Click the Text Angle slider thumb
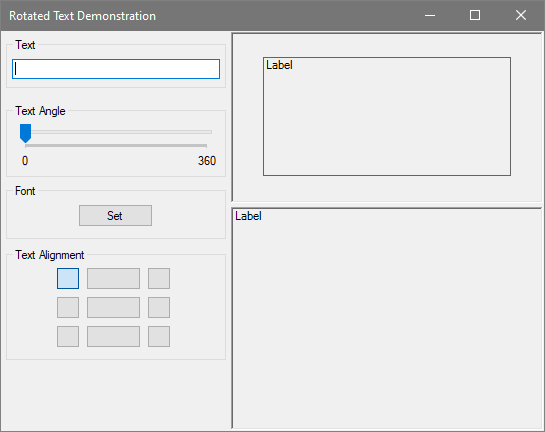The height and width of the screenshot is (432, 545). tap(25, 133)
